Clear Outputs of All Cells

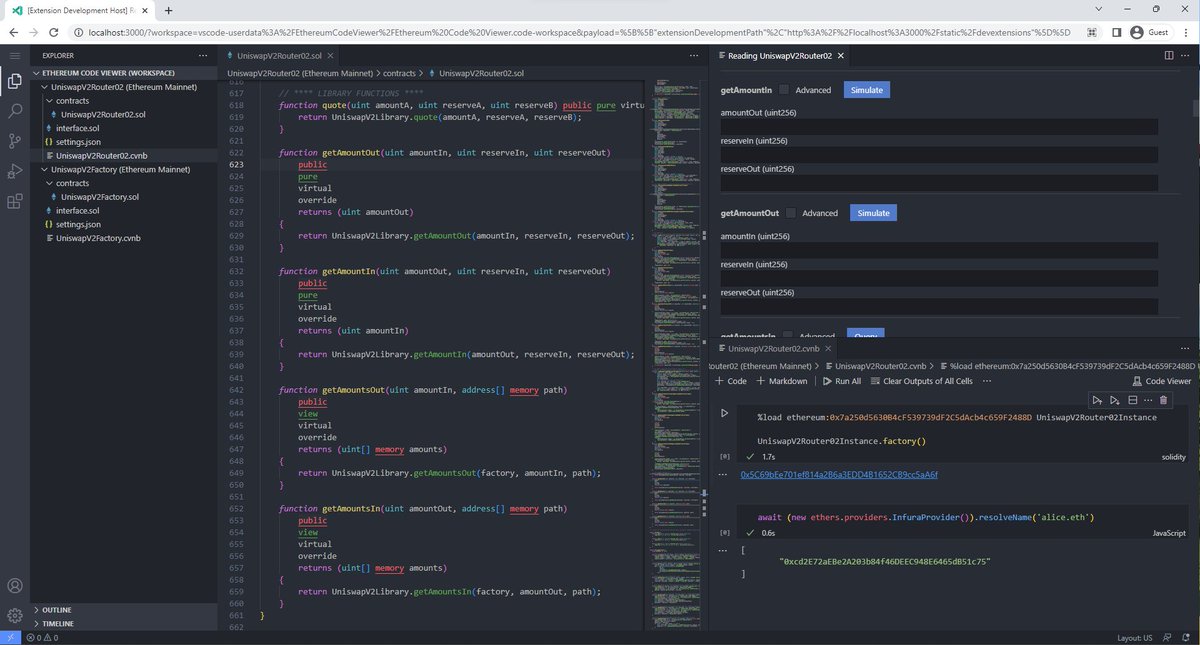921,381
